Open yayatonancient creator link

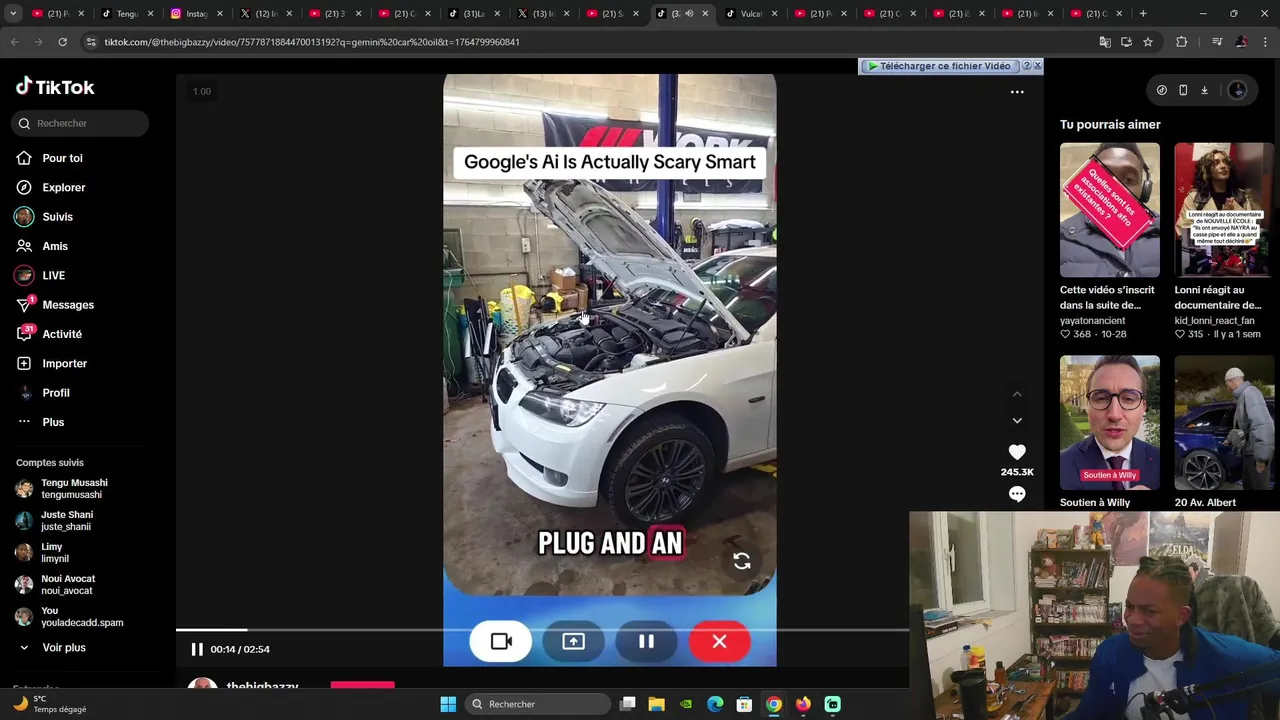tap(1092, 321)
